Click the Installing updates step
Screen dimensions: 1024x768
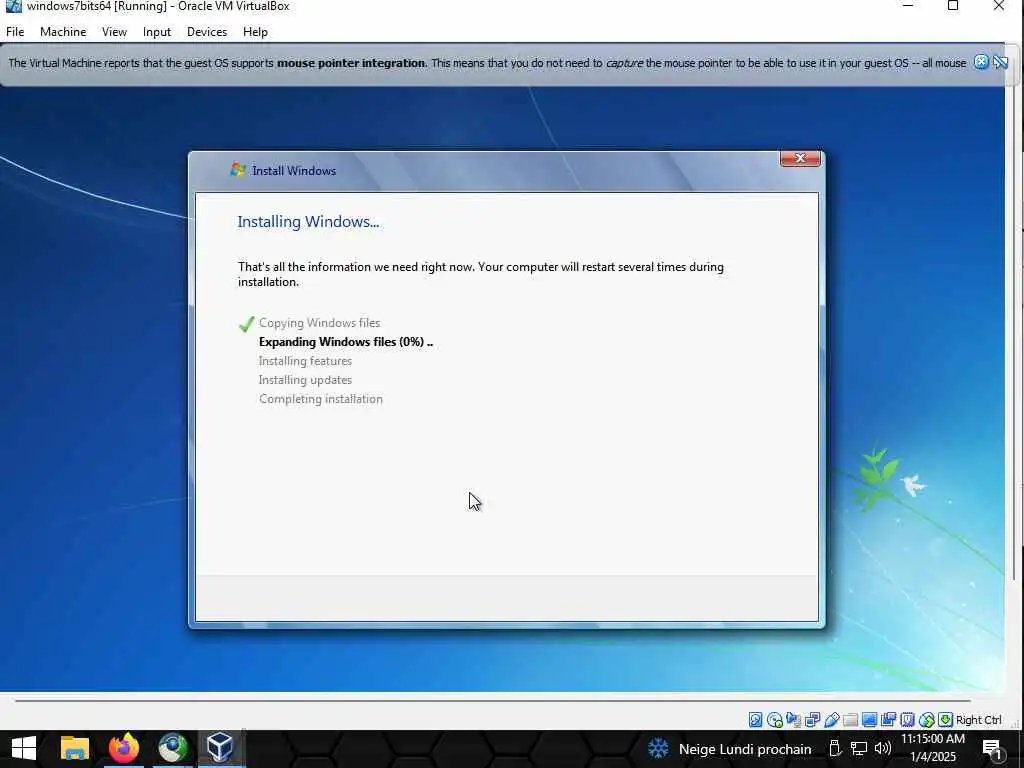[305, 379]
